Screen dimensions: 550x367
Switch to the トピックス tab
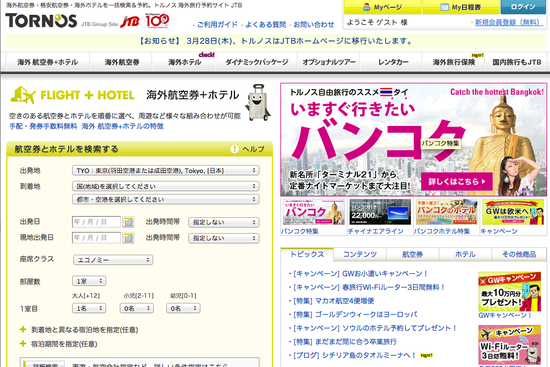(307, 254)
